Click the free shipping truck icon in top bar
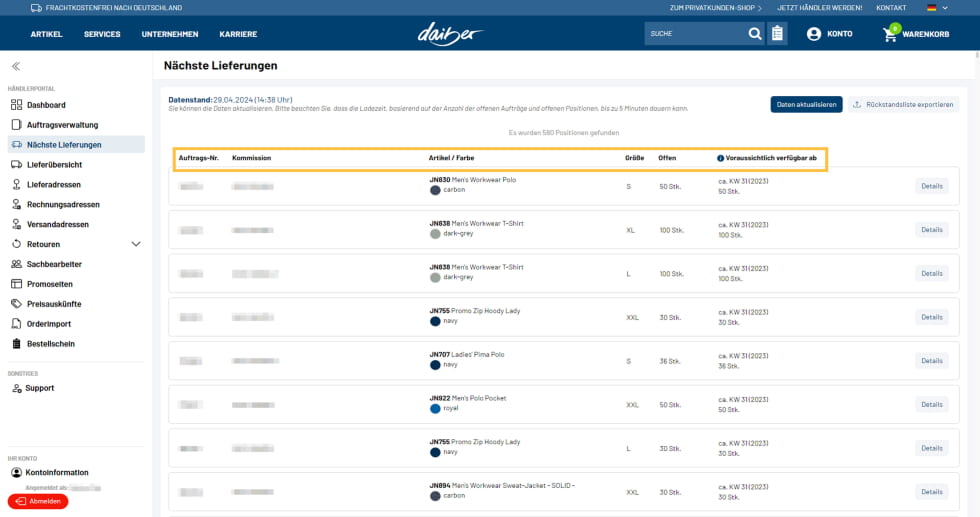Image resolution: width=980 pixels, height=517 pixels. coord(36,8)
